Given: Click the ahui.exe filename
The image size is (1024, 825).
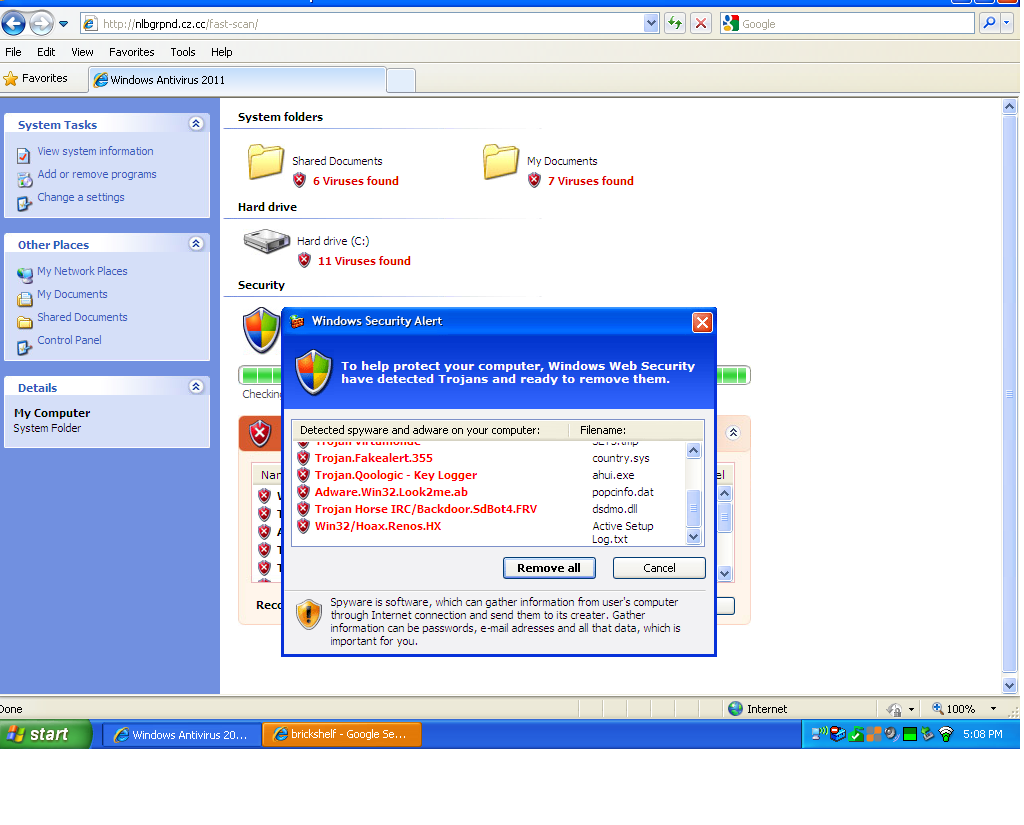Looking at the screenshot, I should click(613, 475).
